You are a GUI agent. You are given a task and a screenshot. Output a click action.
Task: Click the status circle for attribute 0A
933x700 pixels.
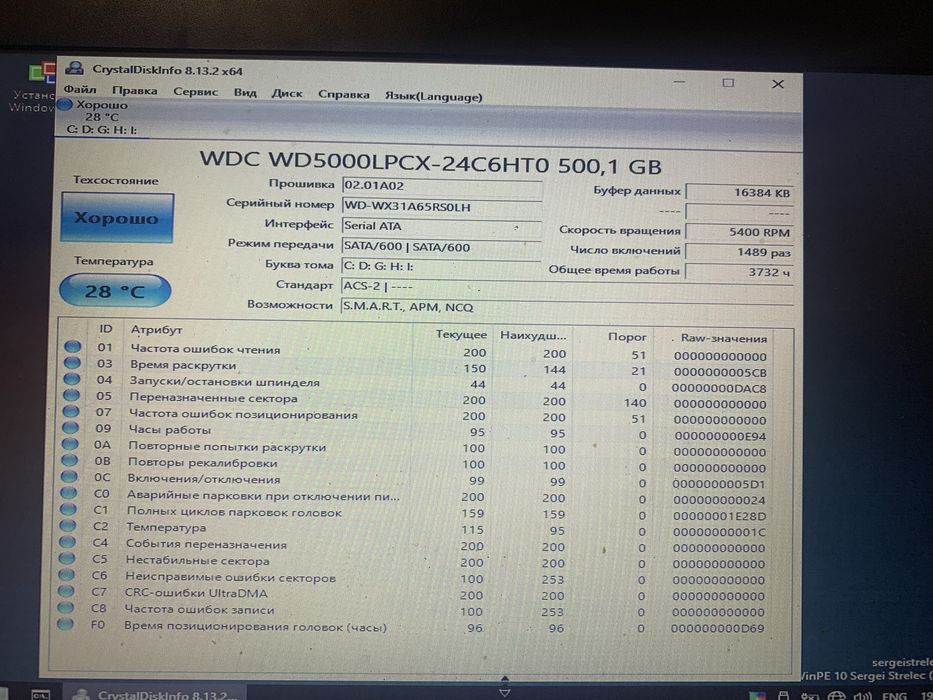coord(70,443)
